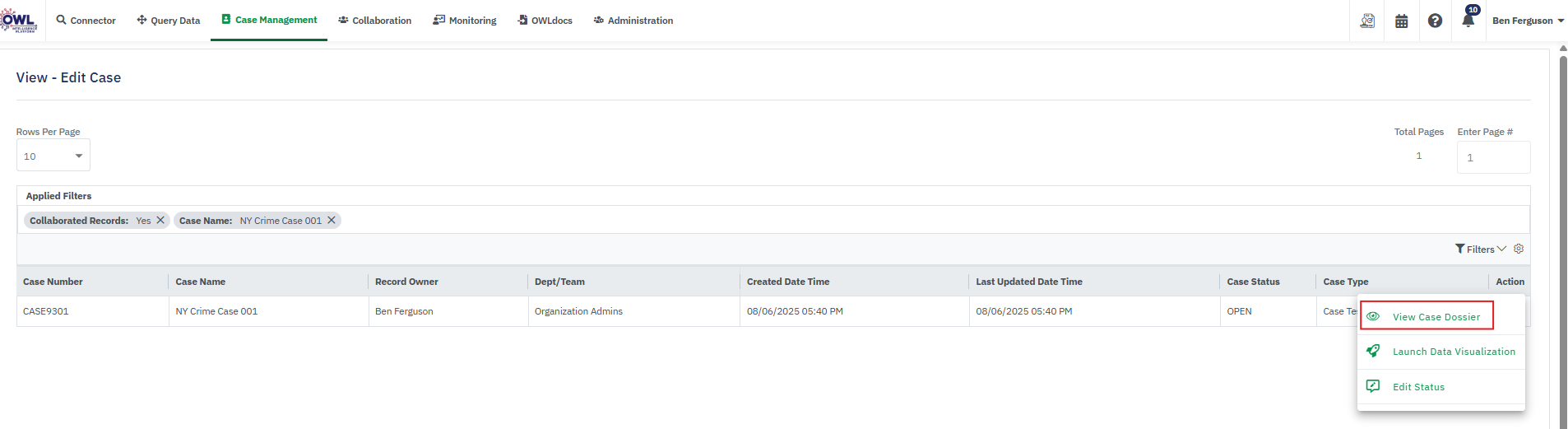The image size is (1568, 429).
Task: Open the notifications bell
Action: click(1468, 20)
